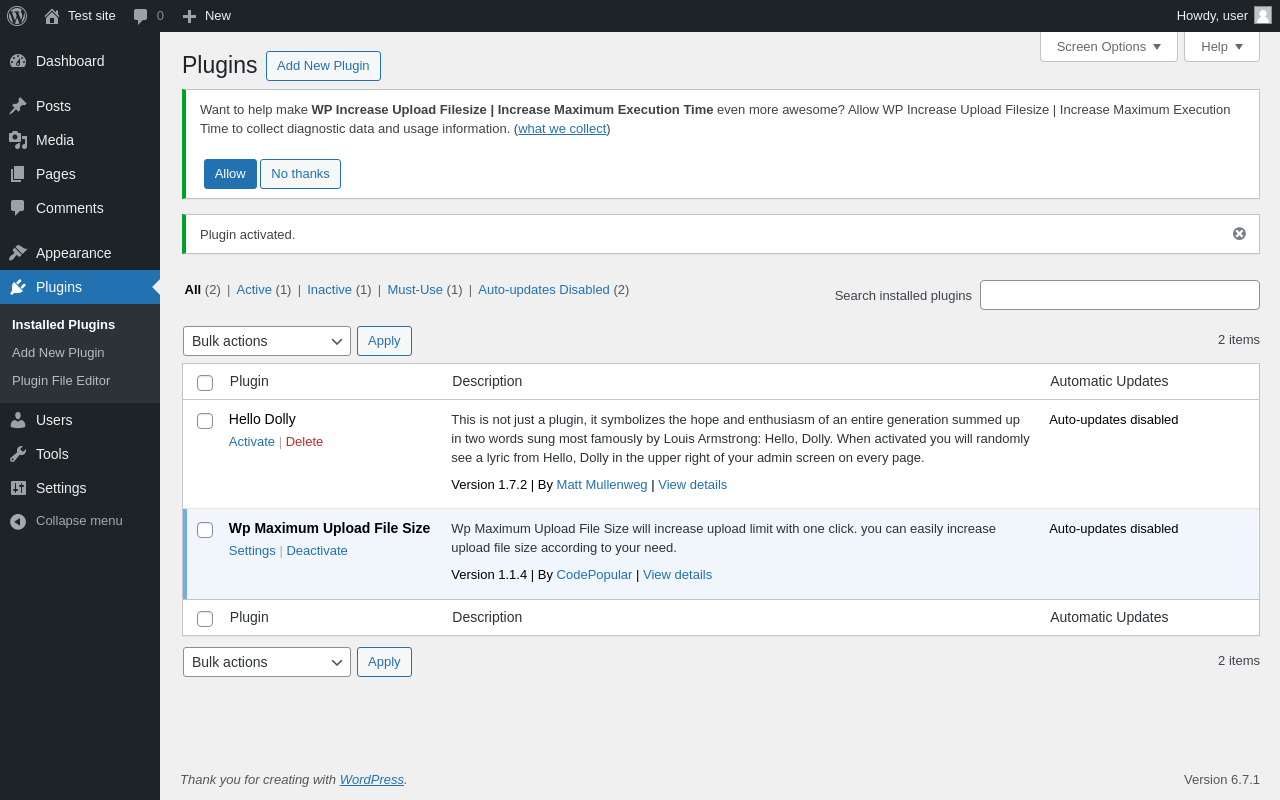The image size is (1280, 800).
Task: Click the Collapse menu arrow icon
Action: click(18, 521)
